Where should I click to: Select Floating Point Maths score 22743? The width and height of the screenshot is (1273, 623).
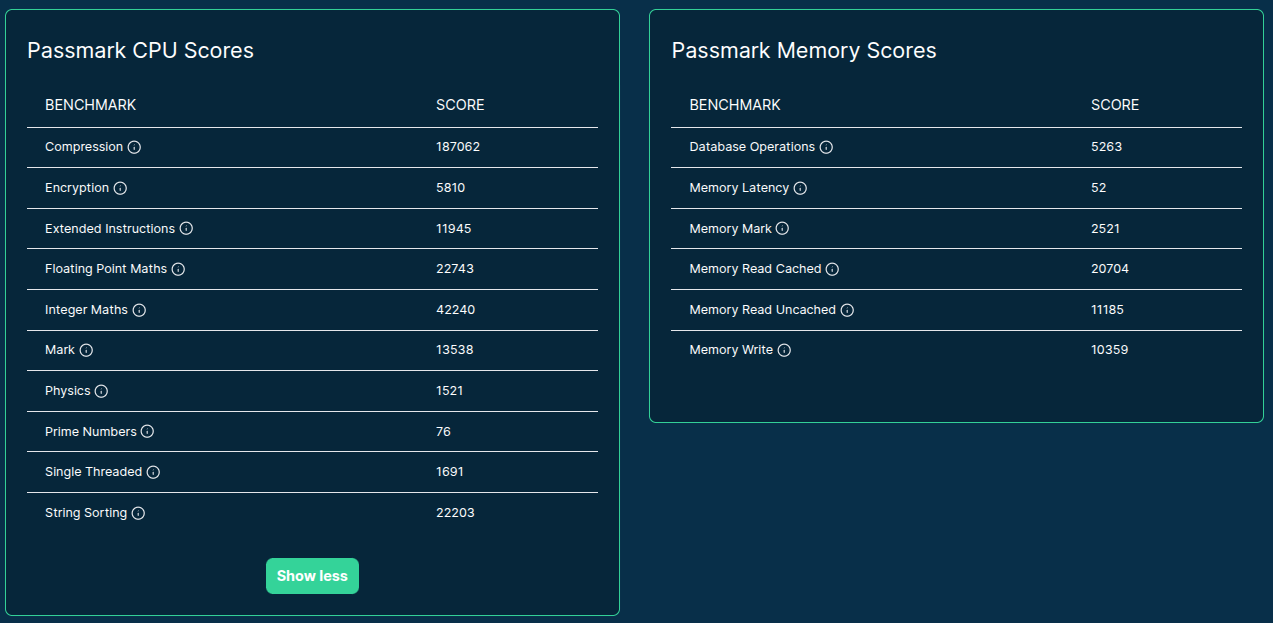click(455, 269)
